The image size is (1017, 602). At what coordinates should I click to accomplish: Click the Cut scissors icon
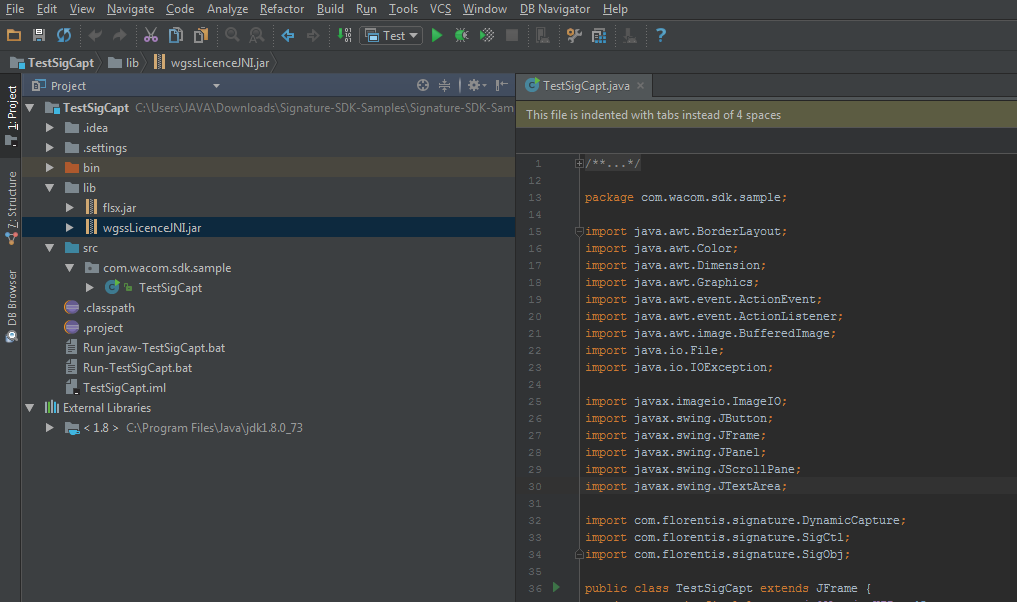coord(150,35)
